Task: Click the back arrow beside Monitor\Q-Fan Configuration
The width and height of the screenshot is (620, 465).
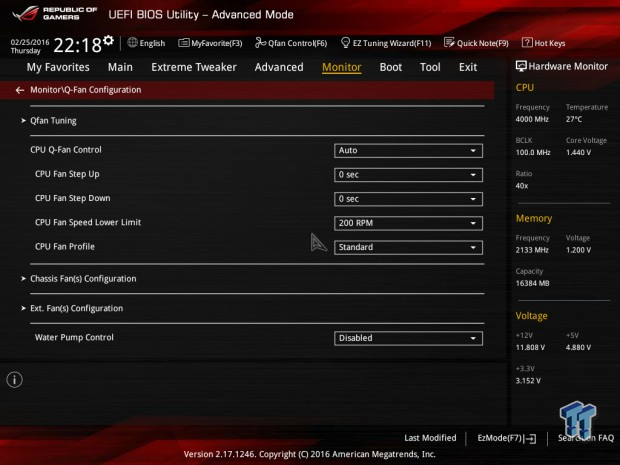Action: (x=20, y=90)
